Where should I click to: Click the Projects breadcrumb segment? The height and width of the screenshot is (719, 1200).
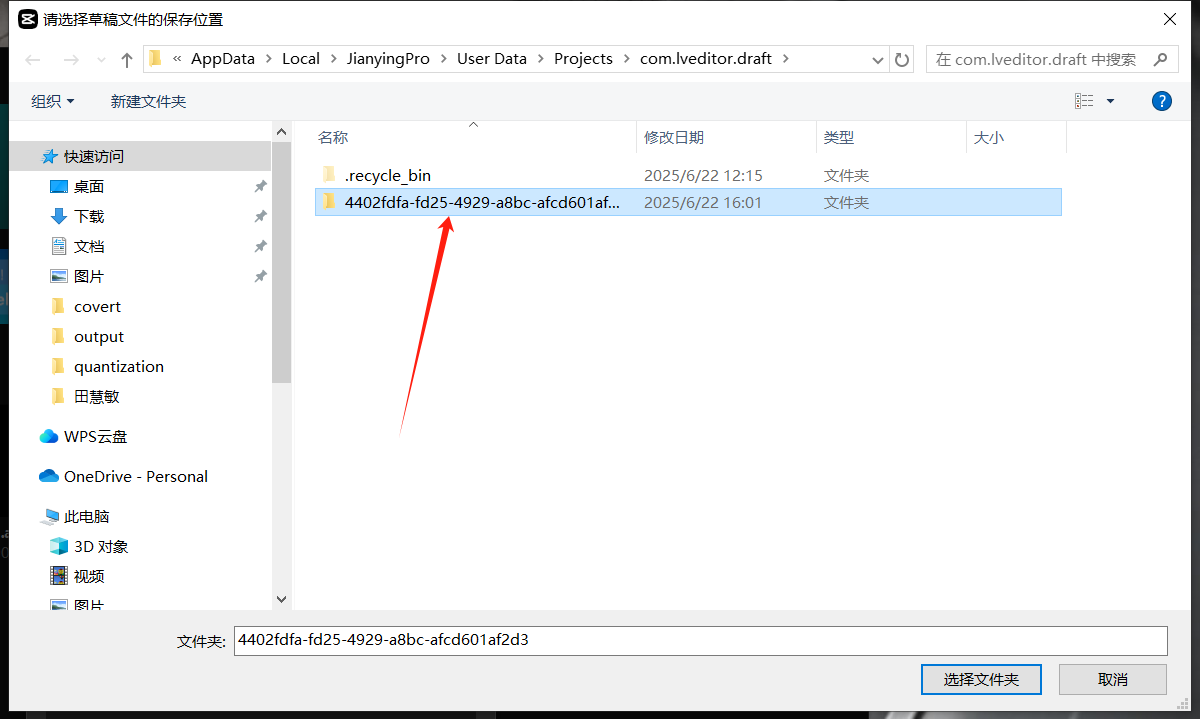tap(583, 59)
